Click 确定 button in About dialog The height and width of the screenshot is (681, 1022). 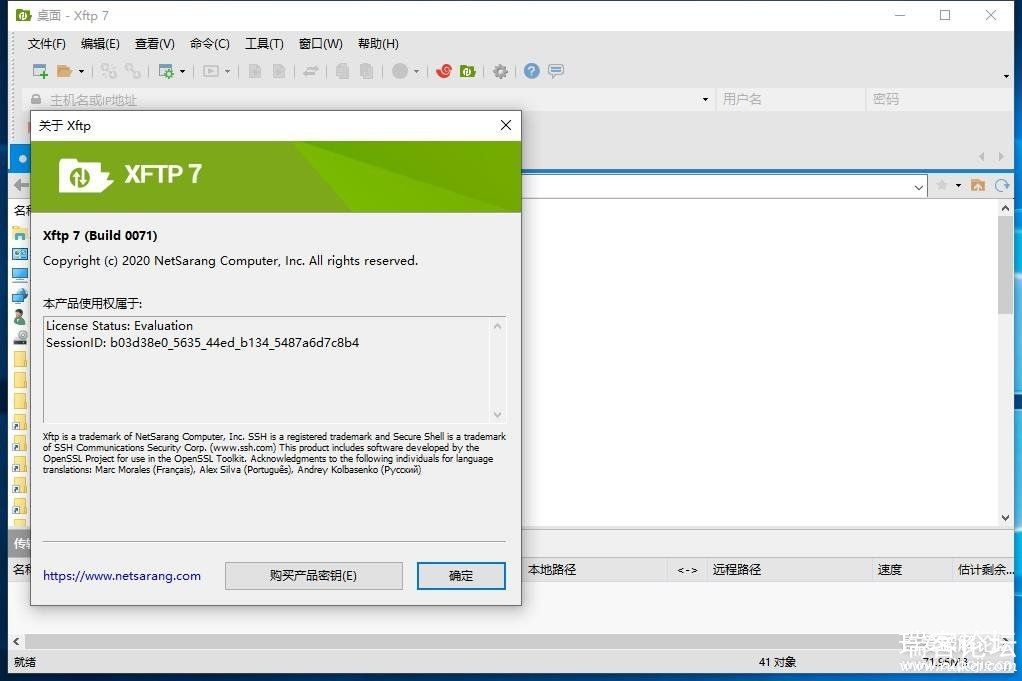[461, 576]
